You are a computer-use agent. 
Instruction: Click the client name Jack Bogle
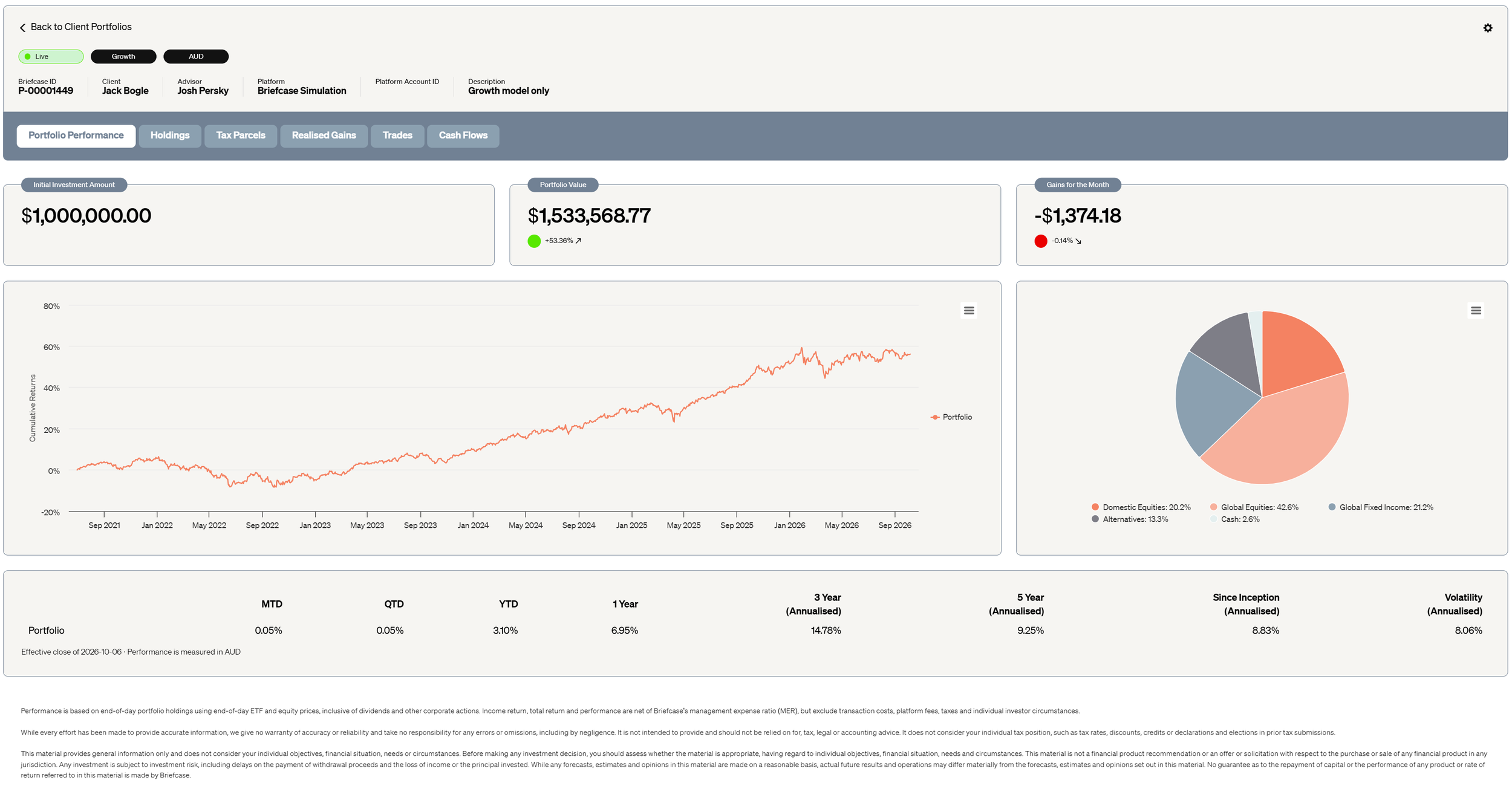[125, 91]
